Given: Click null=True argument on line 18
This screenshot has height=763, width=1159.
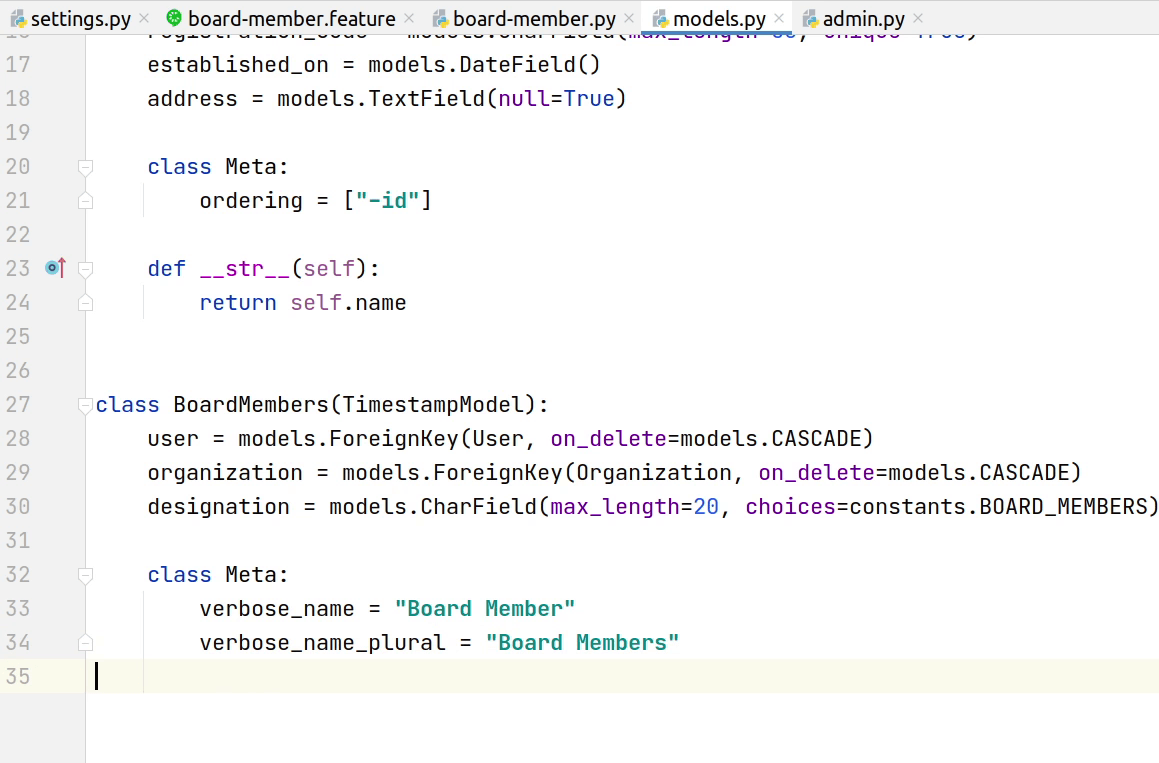Looking at the screenshot, I should (x=556, y=99).
